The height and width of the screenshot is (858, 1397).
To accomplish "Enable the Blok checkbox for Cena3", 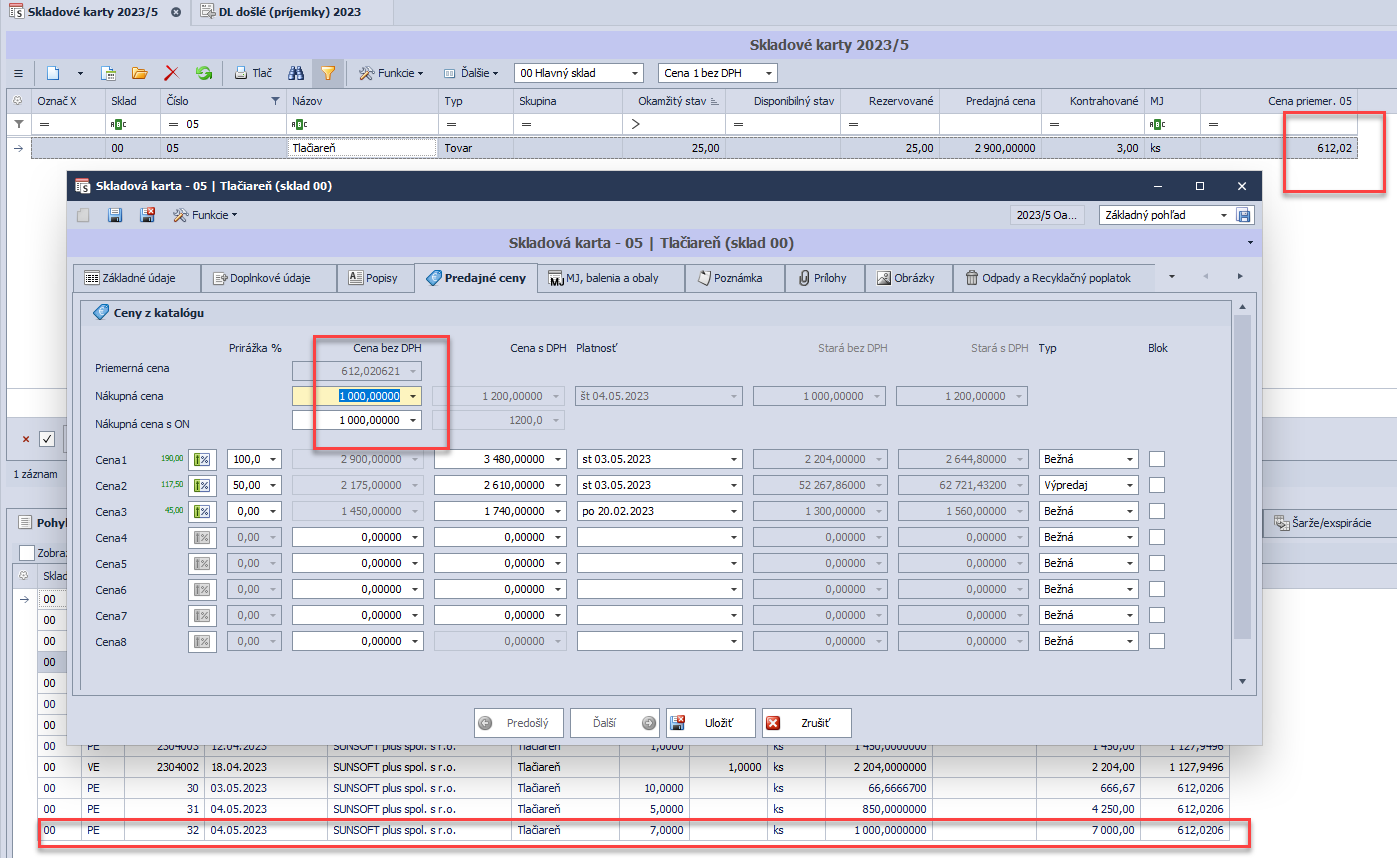I will coord(1157,511).
